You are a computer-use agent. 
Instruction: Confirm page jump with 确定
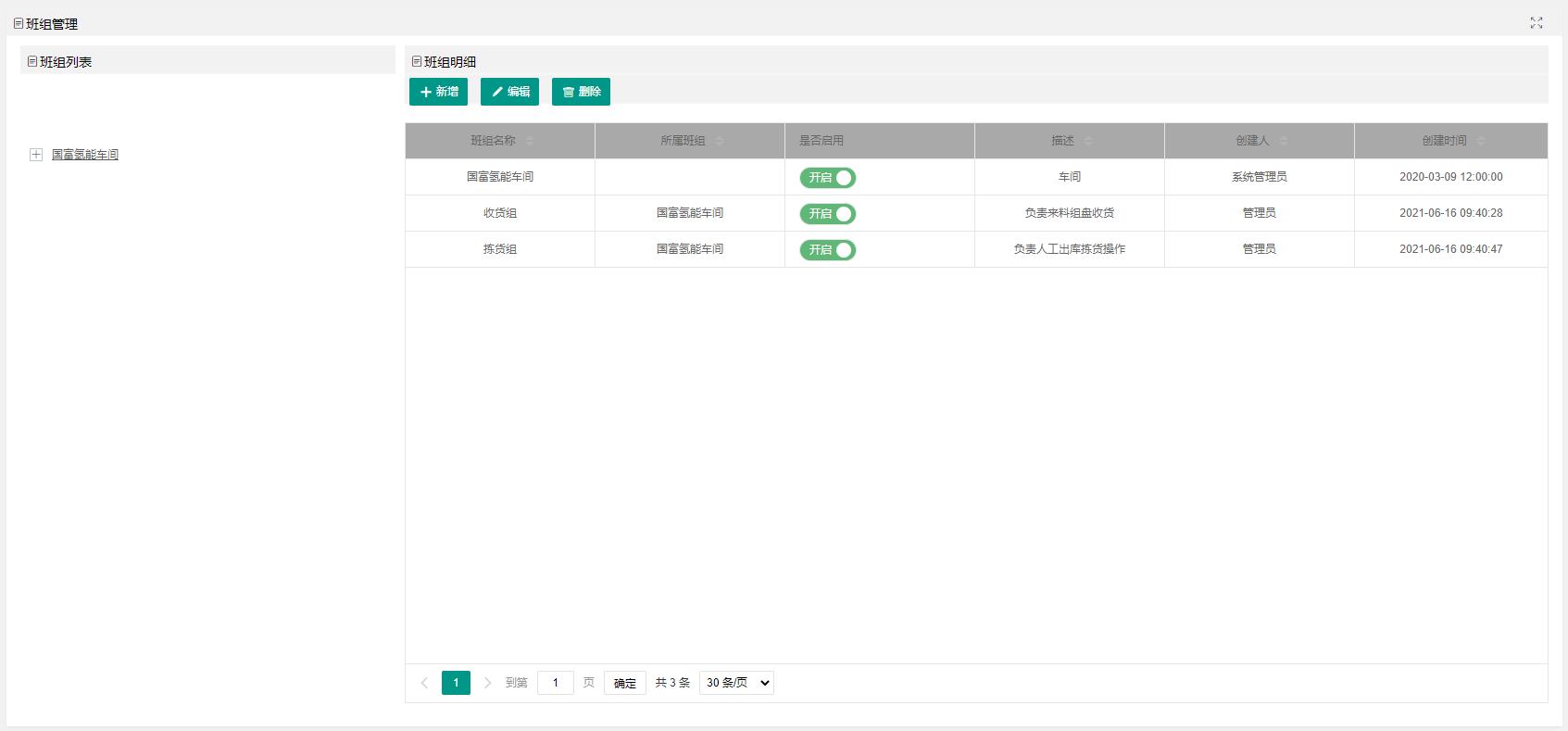[625, 683]
